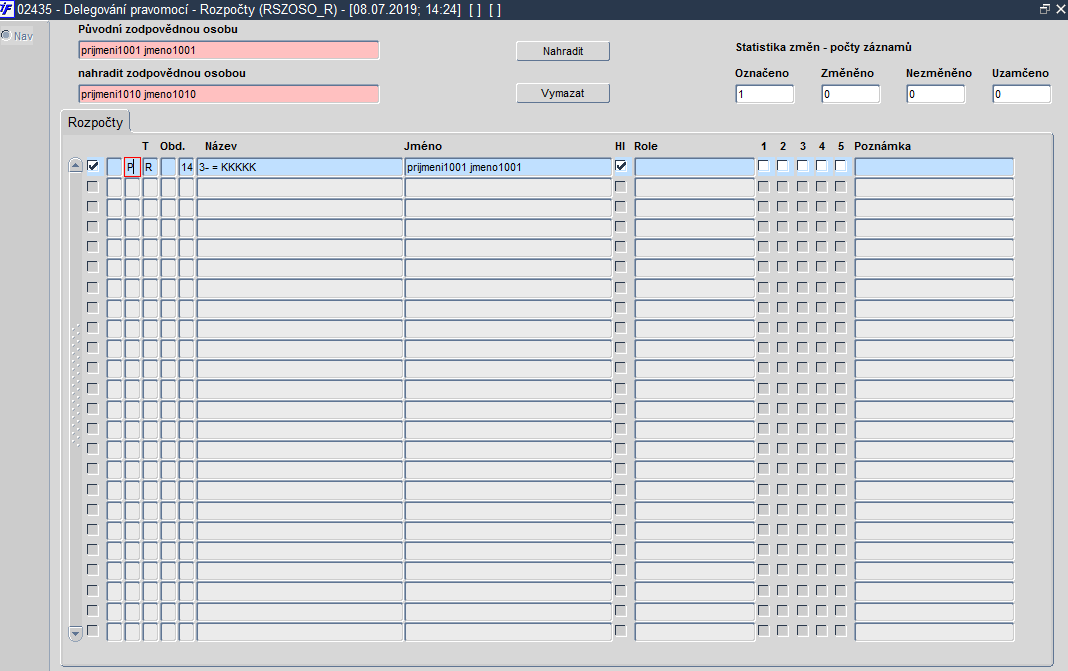Click the Název column header
Image resolution: width=1068 pixels, height=671 pixels.
coord(221,146)
